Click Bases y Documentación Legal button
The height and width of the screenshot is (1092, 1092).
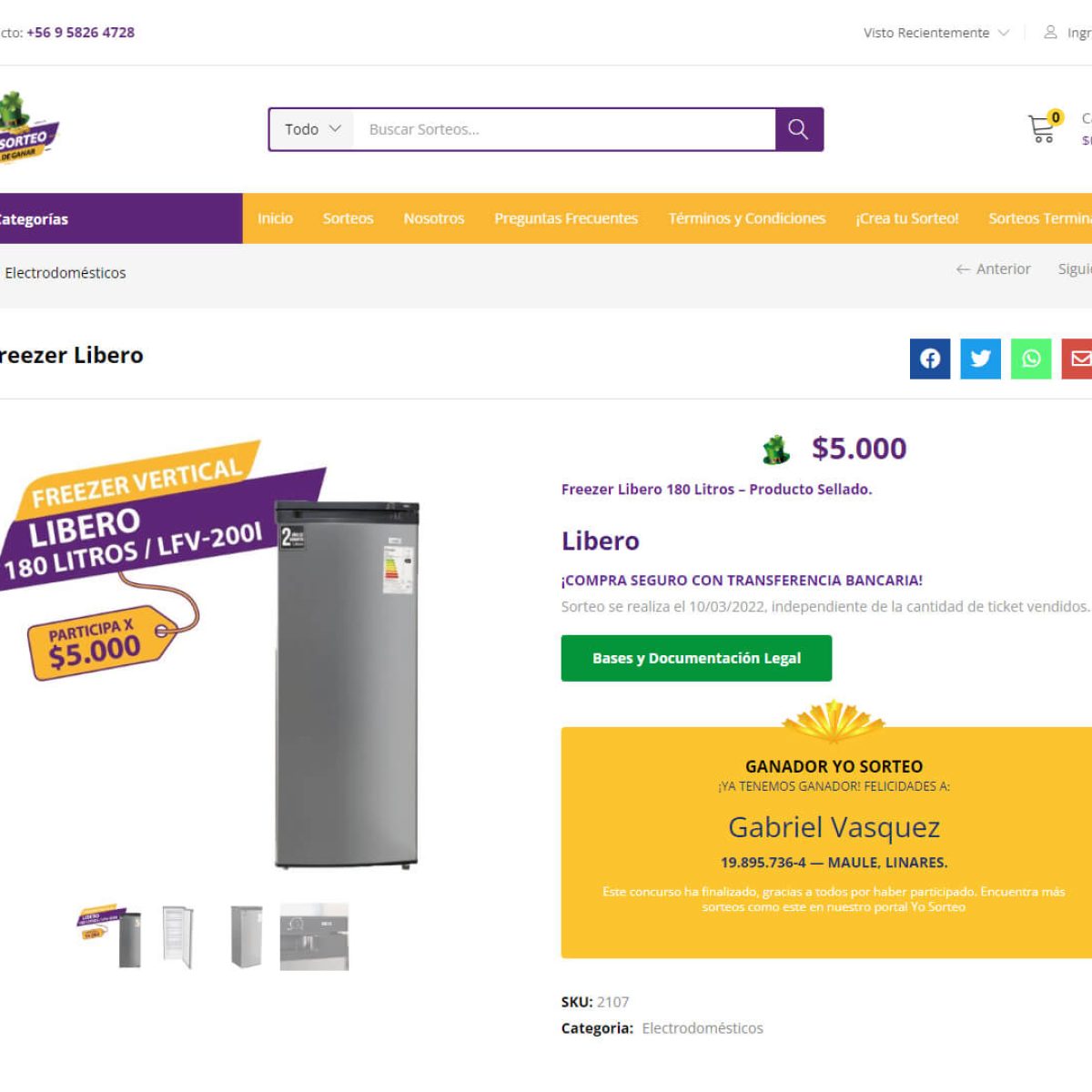pyautogui.click(x=696, y=658)
